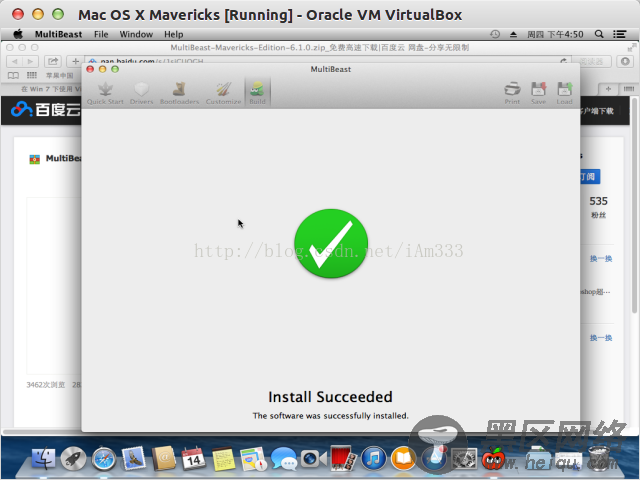Open the Customize section in MultiBeast
Viewport: 640px width, 480px height.
tap(223, 93)
